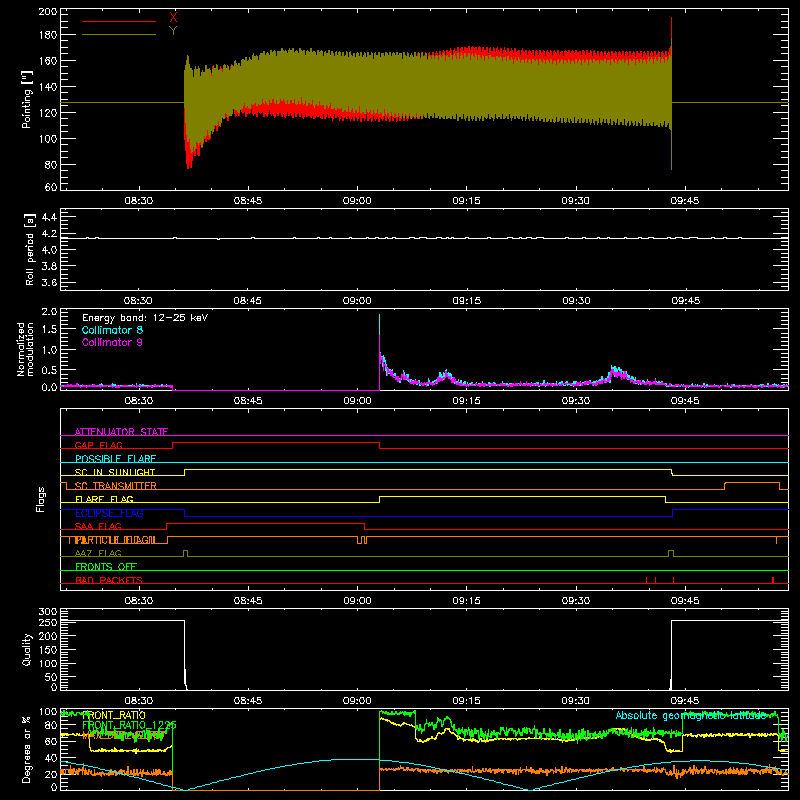The width and height of the screenshot is (800, 800).
Task: Click the 200 tick on Pointing axis
Action: 47,11
